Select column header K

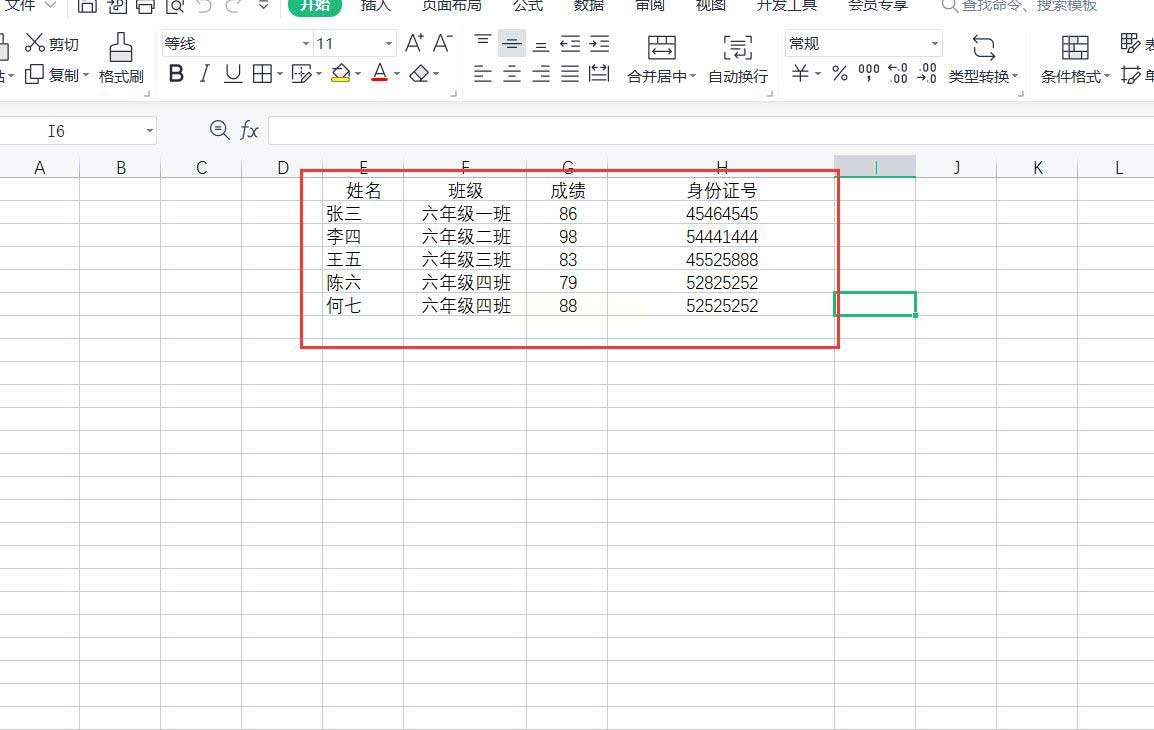pyautogui.click(x=1037, y=168)
